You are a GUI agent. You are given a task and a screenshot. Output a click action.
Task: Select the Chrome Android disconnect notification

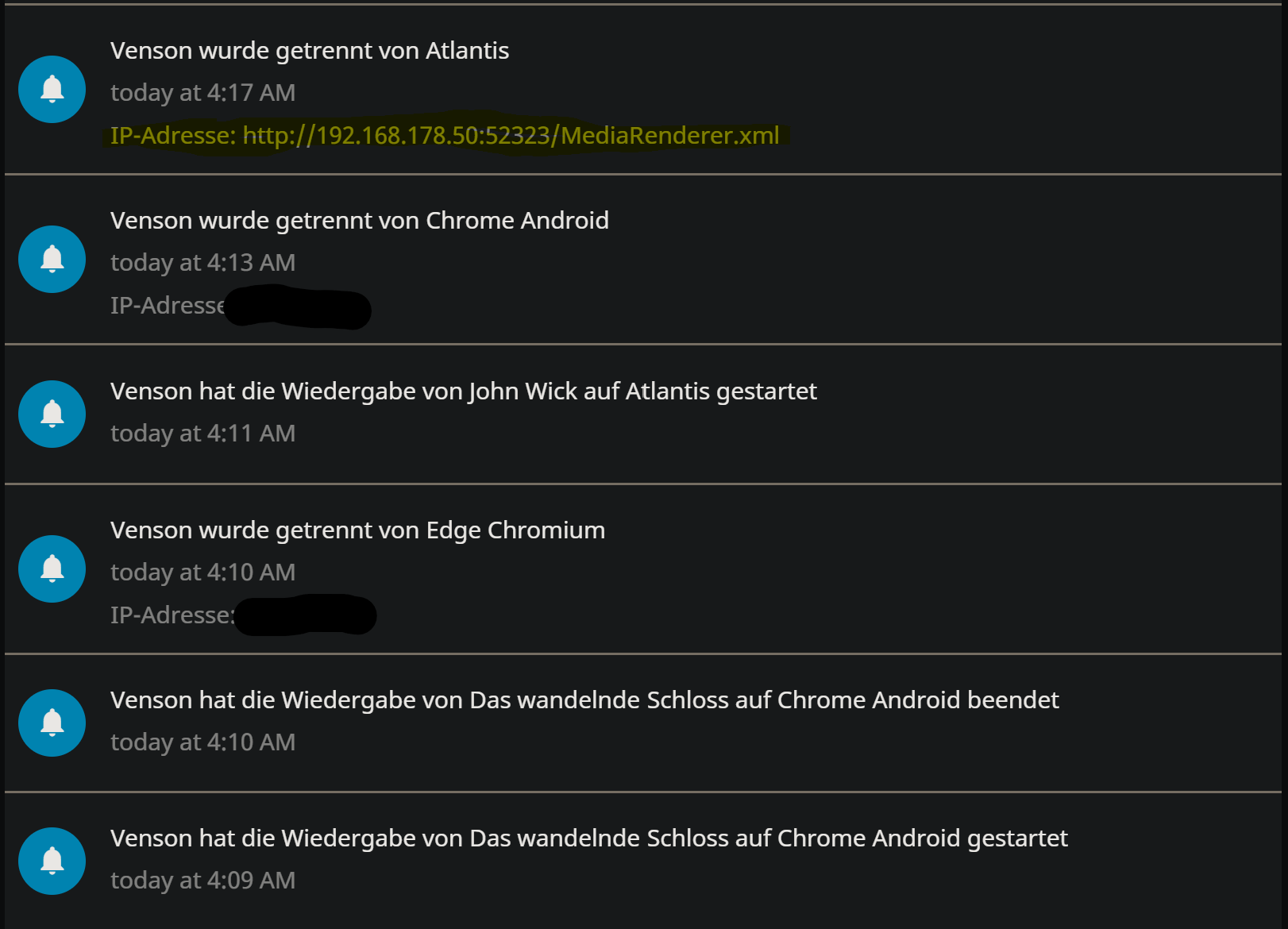pyautogui.click(x=359, y=220)
